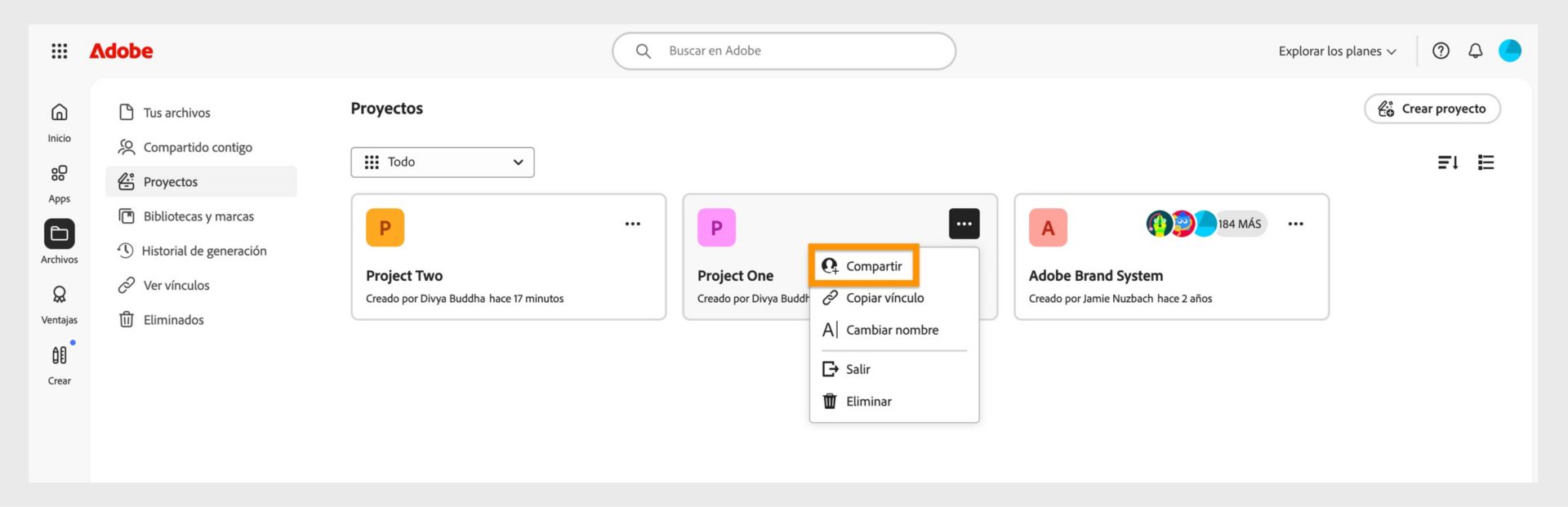Open Bibliotecas y marcas
The image size is (1568, 507).
201,216
